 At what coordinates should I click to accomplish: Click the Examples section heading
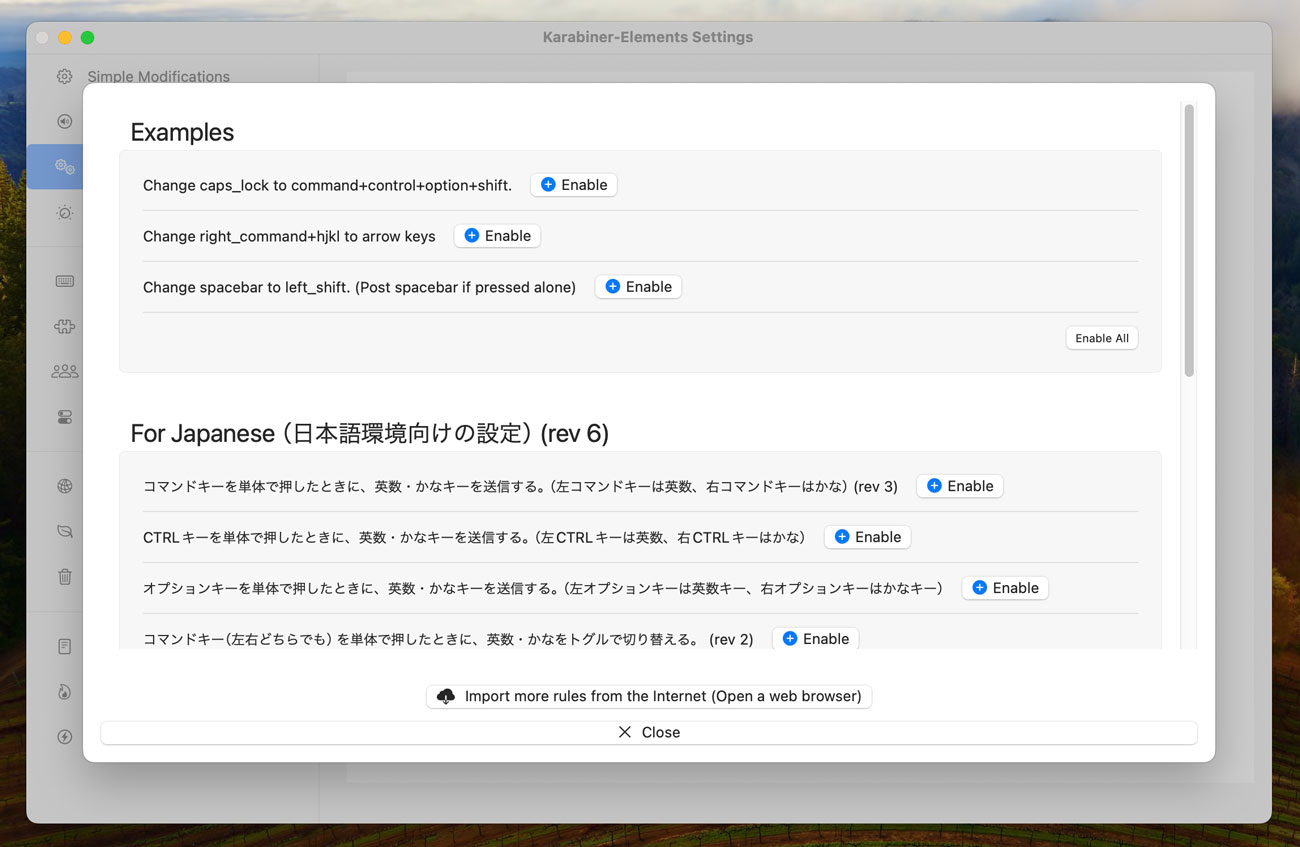(x=182, y=132)
